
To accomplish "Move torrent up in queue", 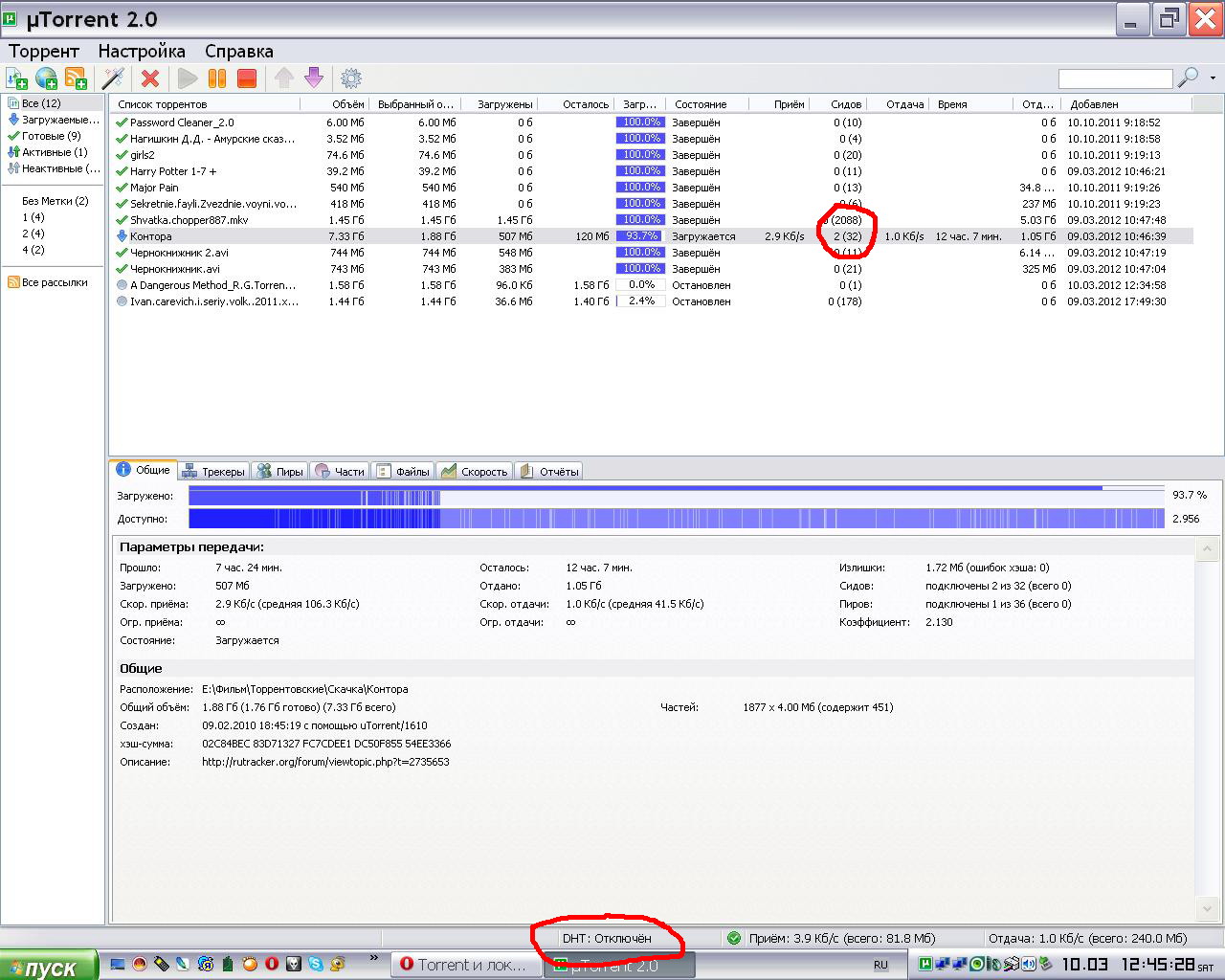I will [284, 78].
